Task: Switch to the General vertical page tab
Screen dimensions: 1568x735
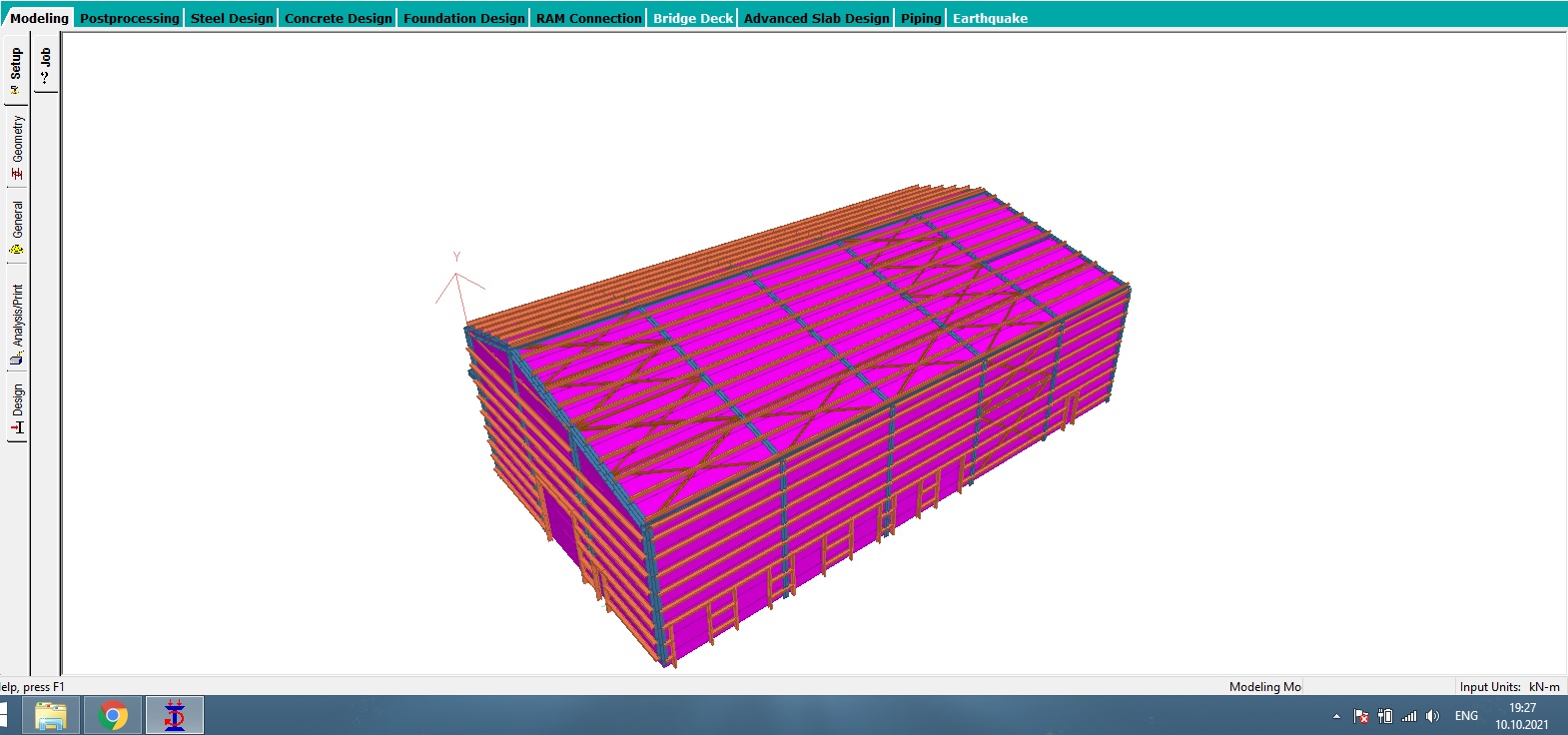Action: tap(16, 227)
